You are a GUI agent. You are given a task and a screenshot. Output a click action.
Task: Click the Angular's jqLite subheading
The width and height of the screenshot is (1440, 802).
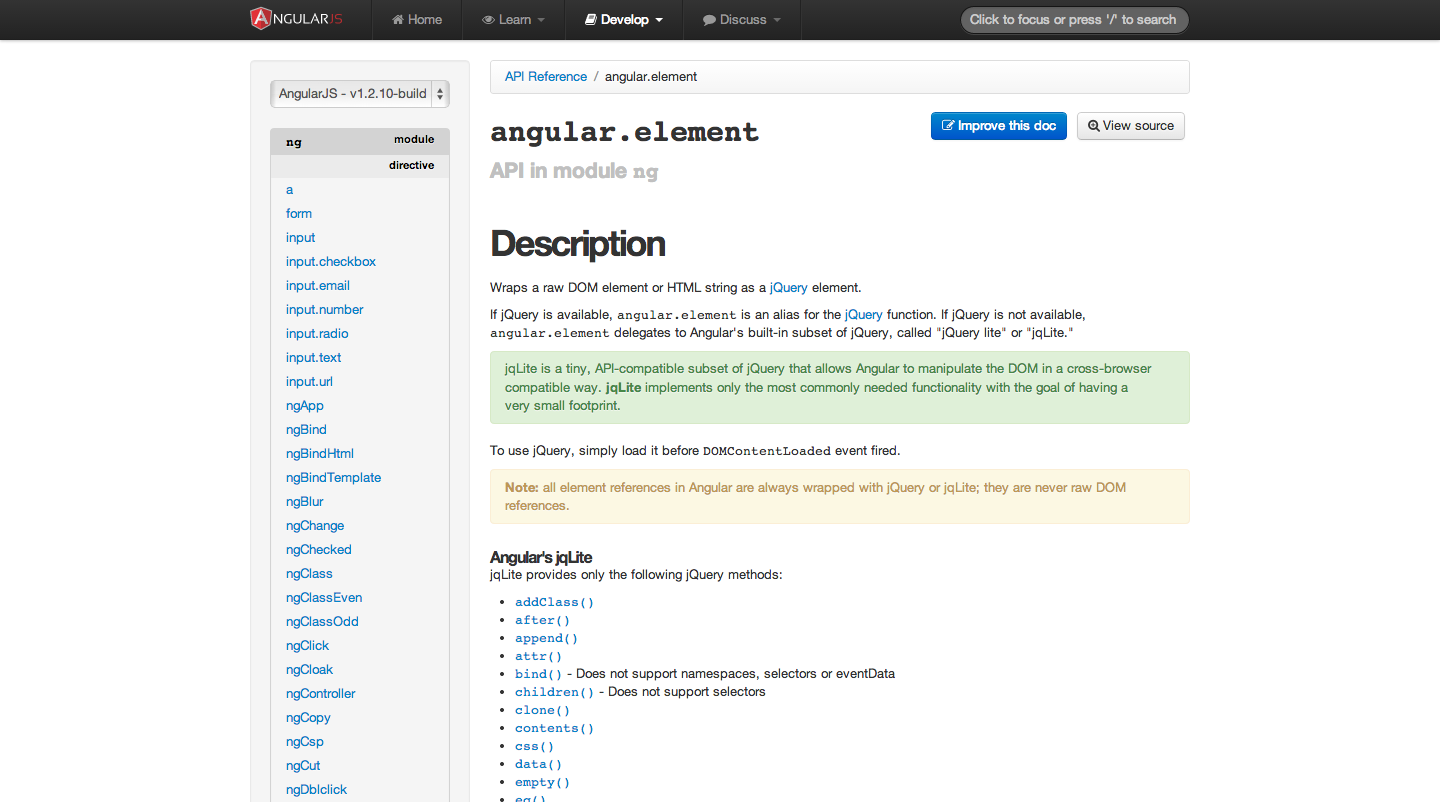click(542, 557)
